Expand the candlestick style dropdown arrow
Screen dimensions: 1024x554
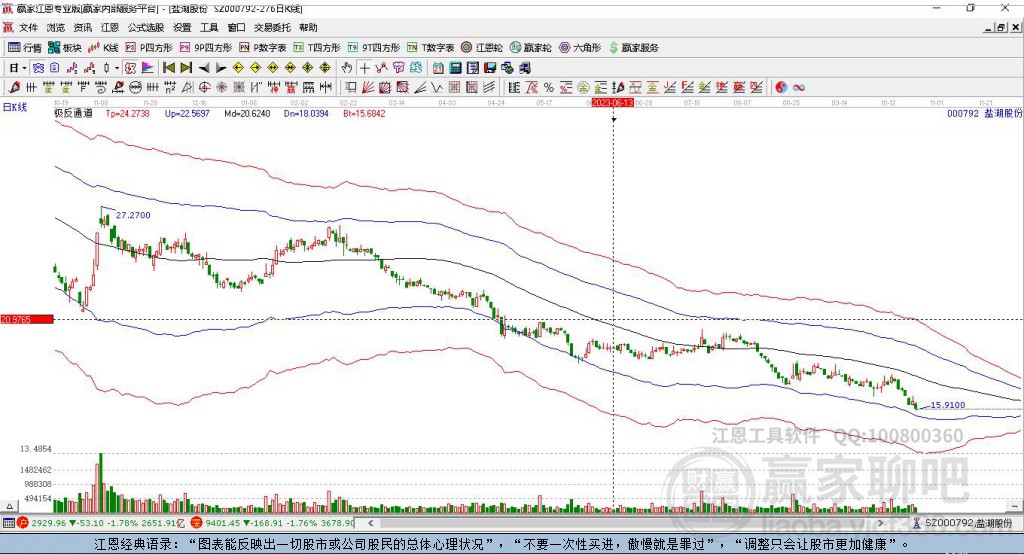(x=117, y=67)
